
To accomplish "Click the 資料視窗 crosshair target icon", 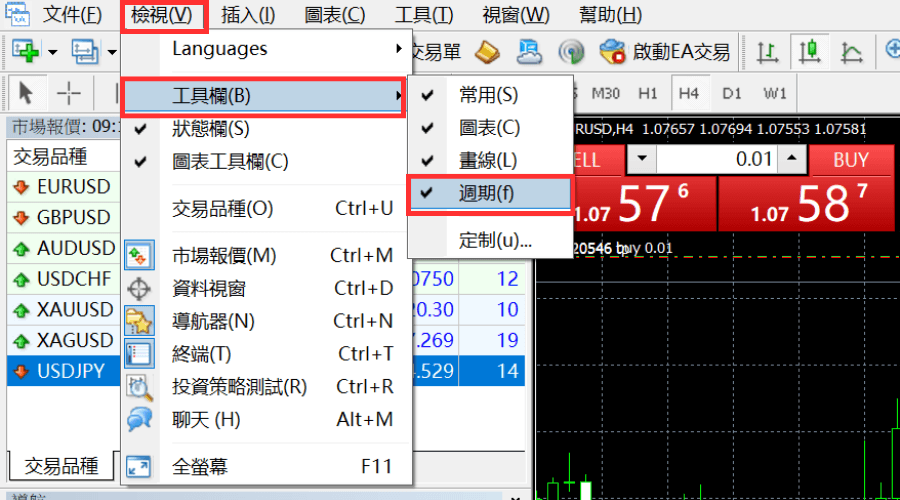I will tap(139, 289).
